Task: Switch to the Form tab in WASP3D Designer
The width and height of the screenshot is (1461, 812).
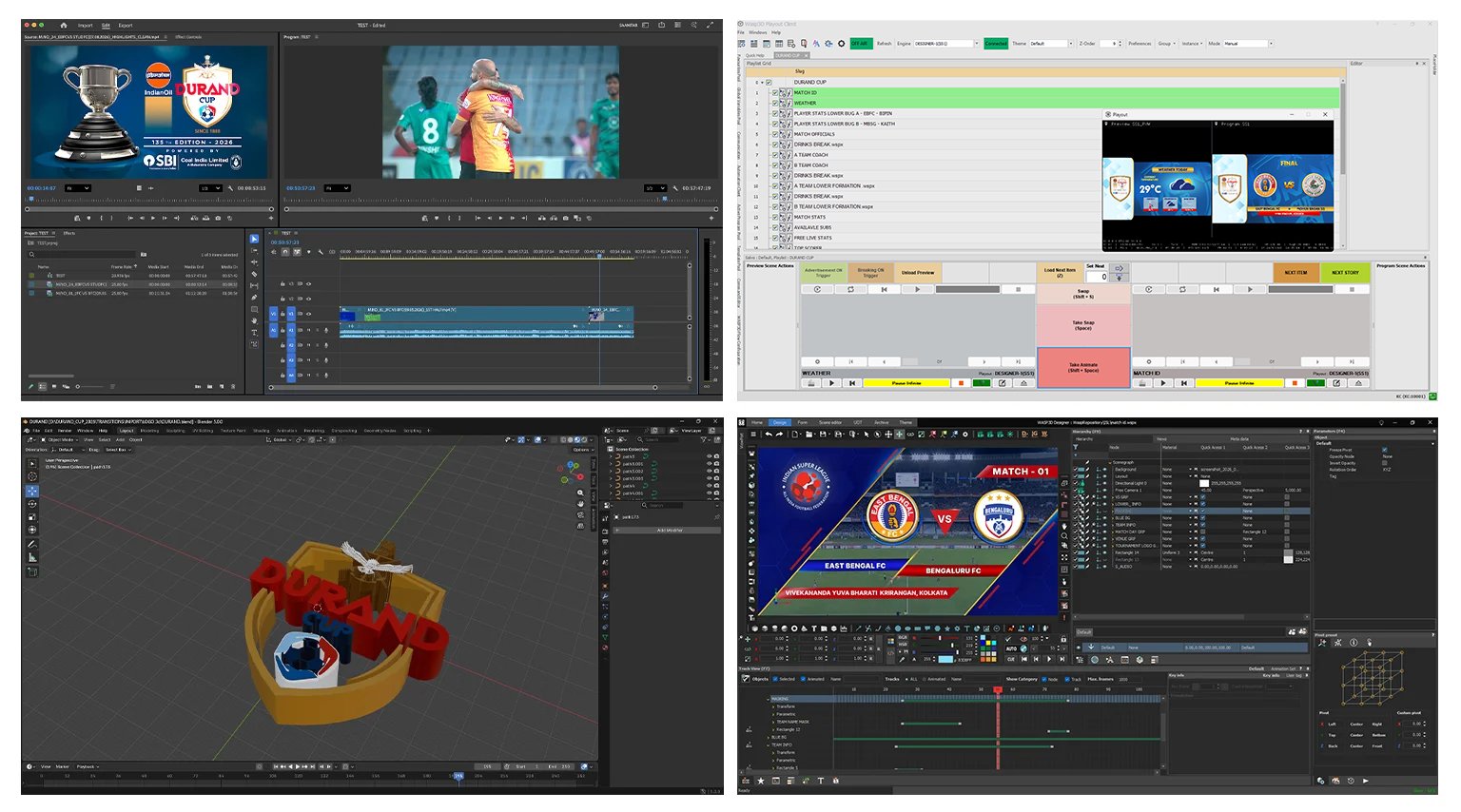Action: pyautogui.click(x=803, y=422)
